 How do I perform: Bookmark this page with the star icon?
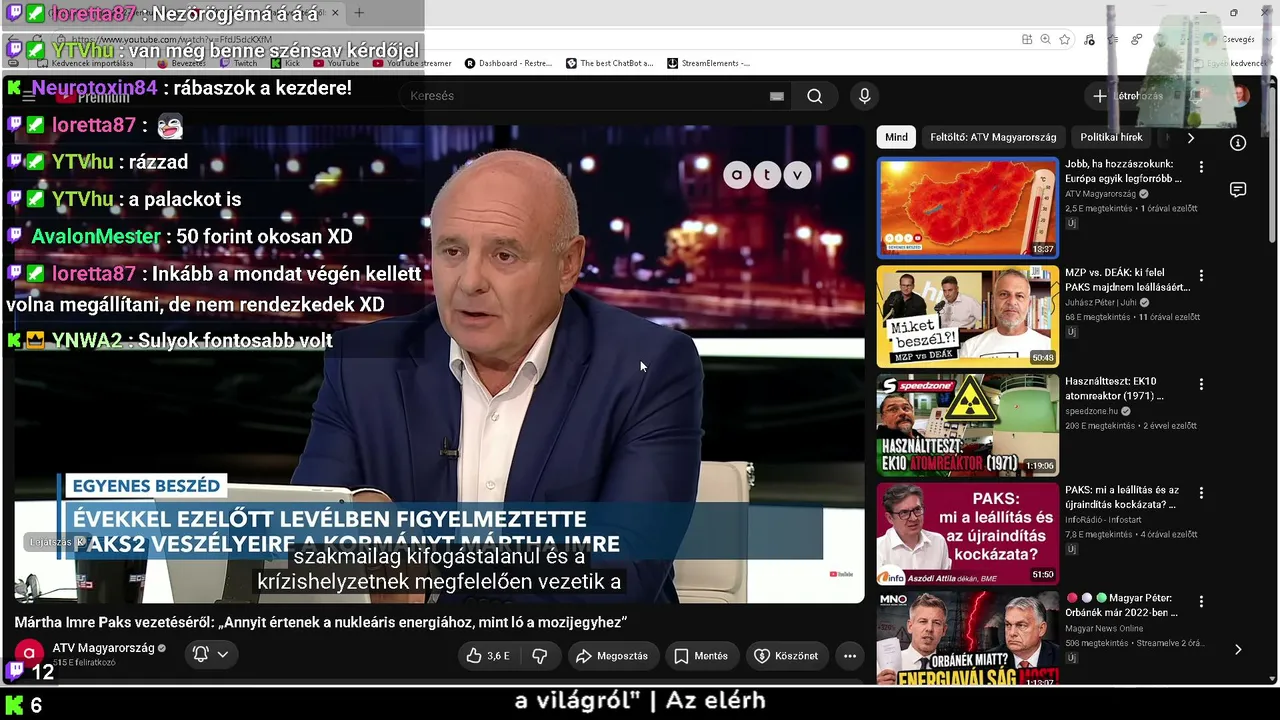pyautogui.click(x=1065, y=39)
